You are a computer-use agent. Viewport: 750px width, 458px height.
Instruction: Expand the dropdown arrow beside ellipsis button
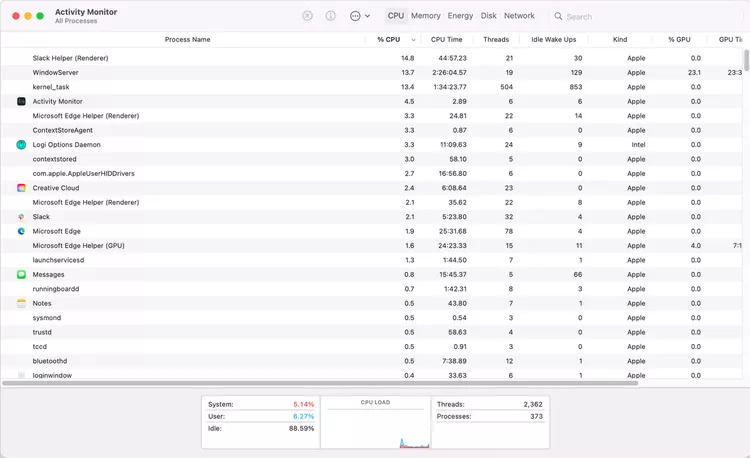(367, 16)
